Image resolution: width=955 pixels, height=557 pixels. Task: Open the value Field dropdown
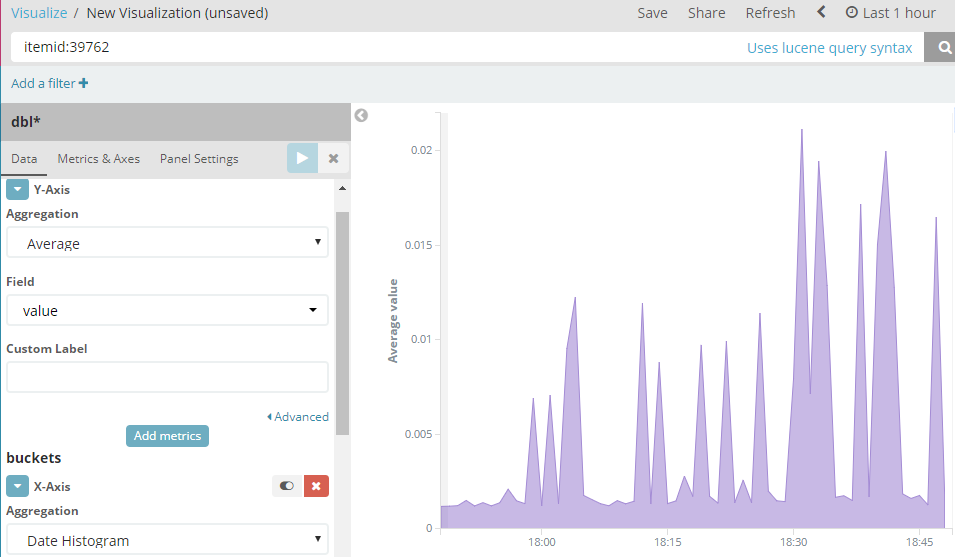[x=167, y=310]
